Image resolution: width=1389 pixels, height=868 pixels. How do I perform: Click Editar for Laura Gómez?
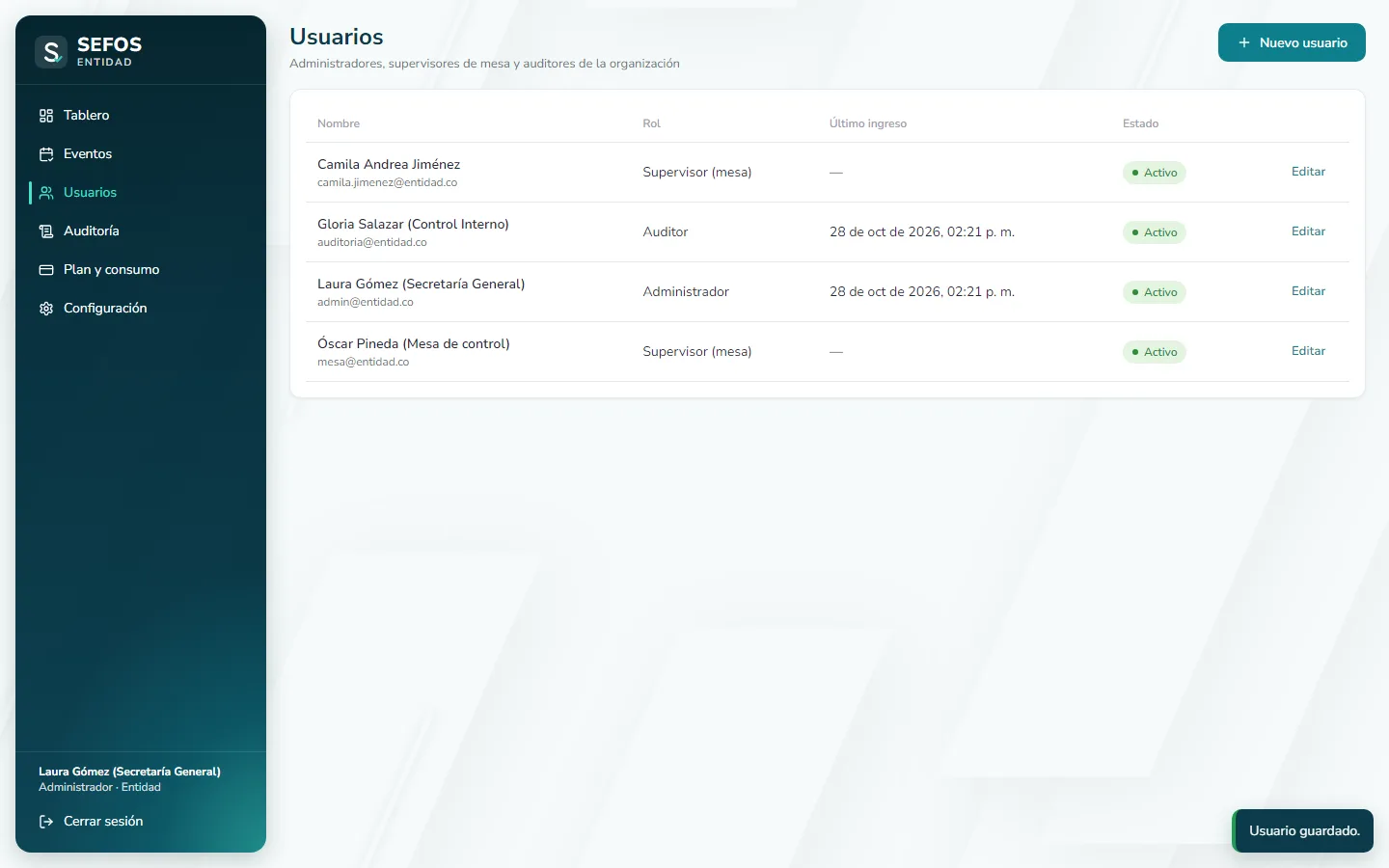click(1308, 291)
